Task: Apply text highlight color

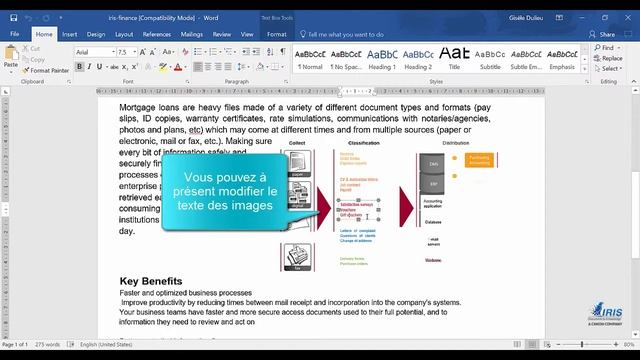Action: [x=163, y=67]
